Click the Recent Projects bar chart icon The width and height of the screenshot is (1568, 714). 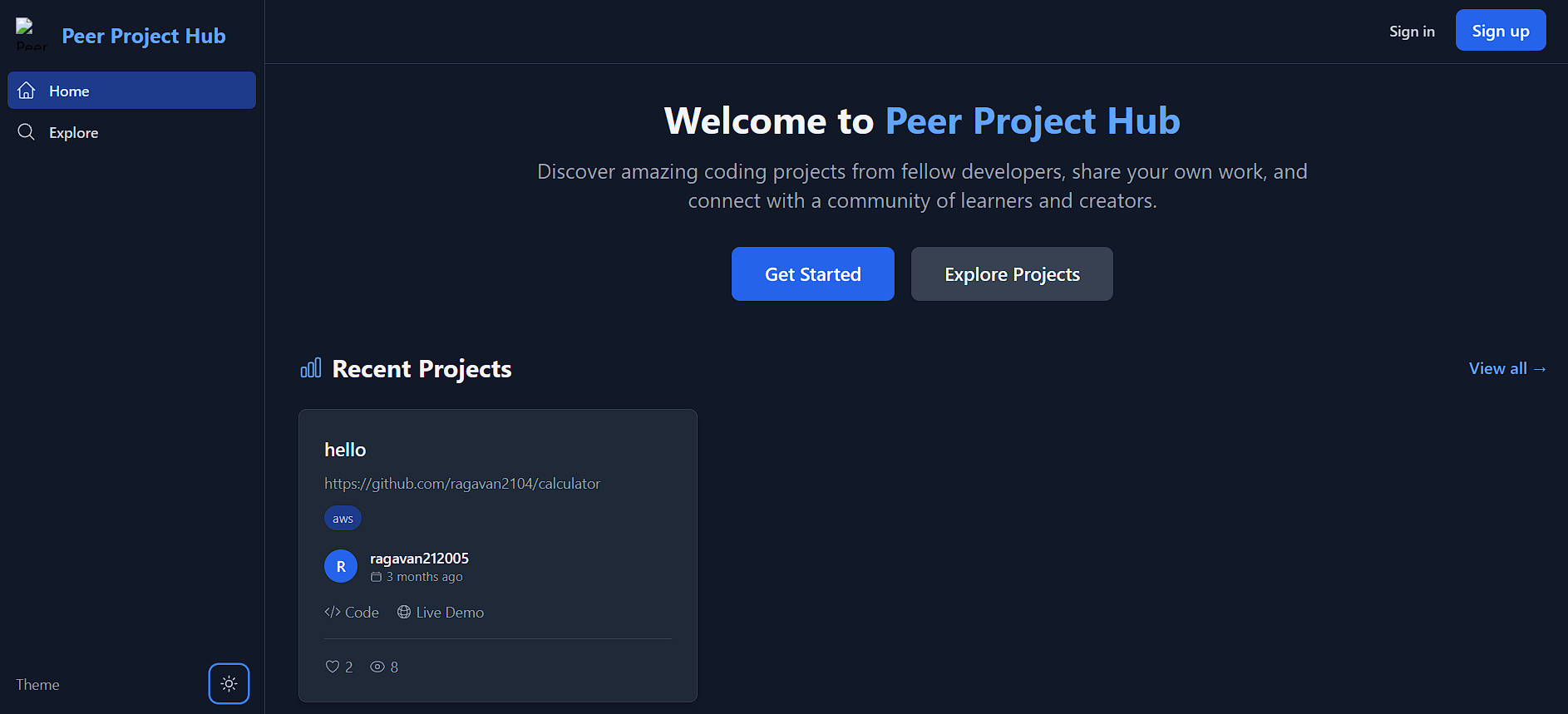point(311,368)
